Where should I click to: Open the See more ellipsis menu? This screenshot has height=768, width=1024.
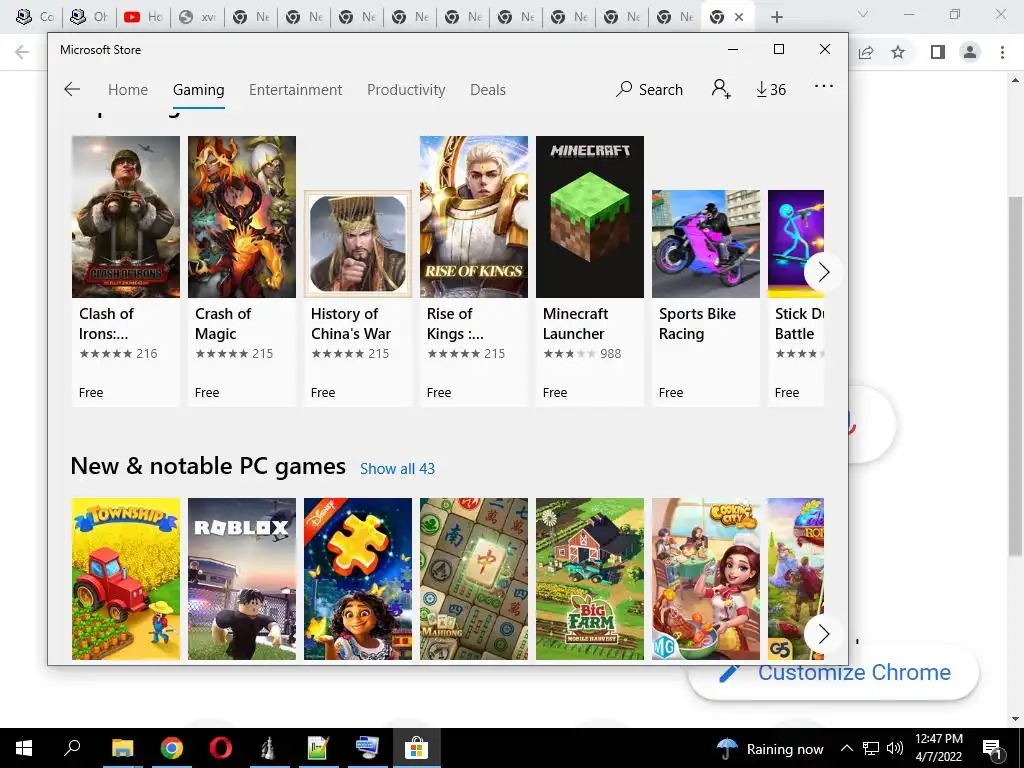point(824,86)
